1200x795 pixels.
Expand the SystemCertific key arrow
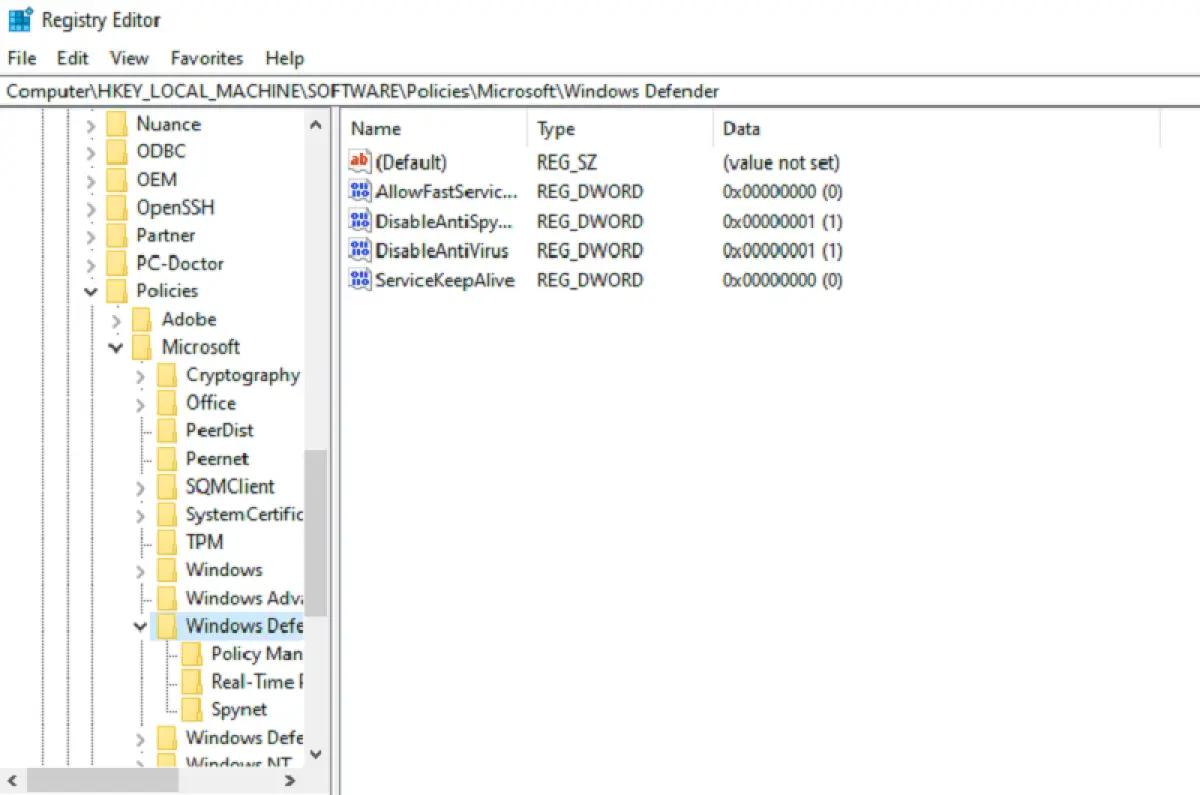(141, 516)
